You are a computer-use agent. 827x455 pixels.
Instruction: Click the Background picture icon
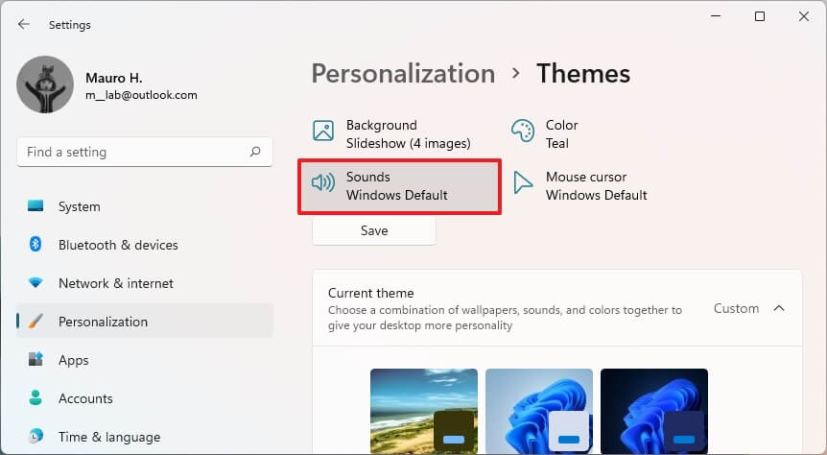click(323, 131)
